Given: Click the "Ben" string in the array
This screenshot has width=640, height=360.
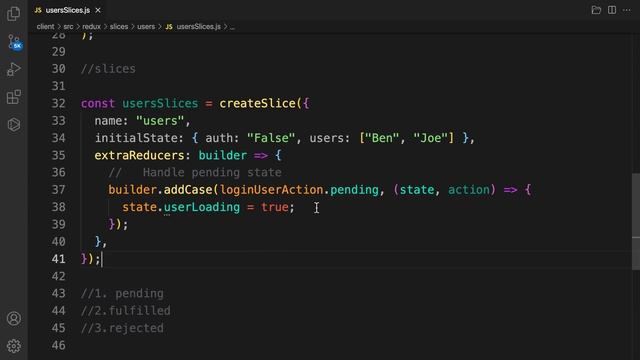Looking at the screenshot, I should (382, 138).
